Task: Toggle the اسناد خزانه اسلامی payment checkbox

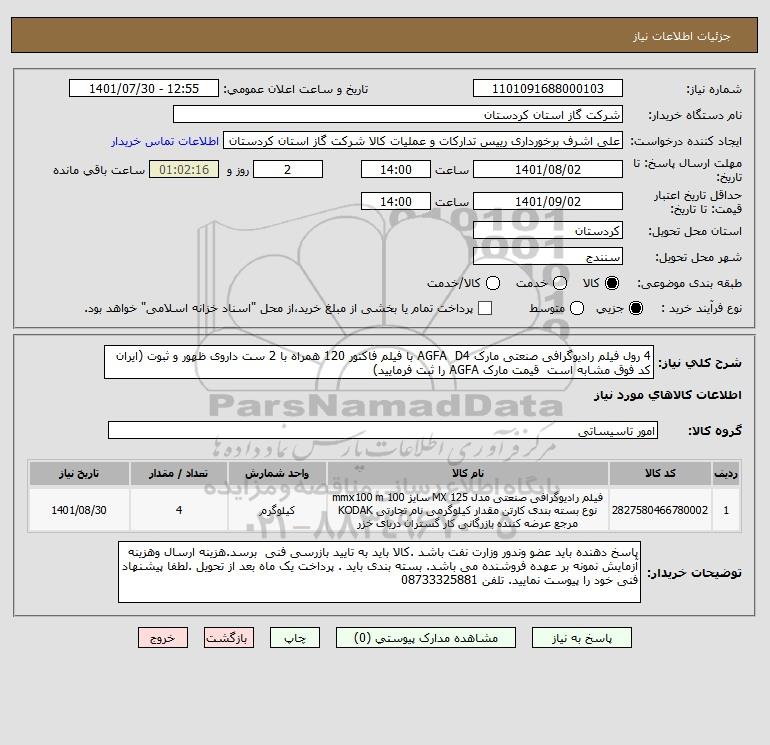Action: click(485, 308)
